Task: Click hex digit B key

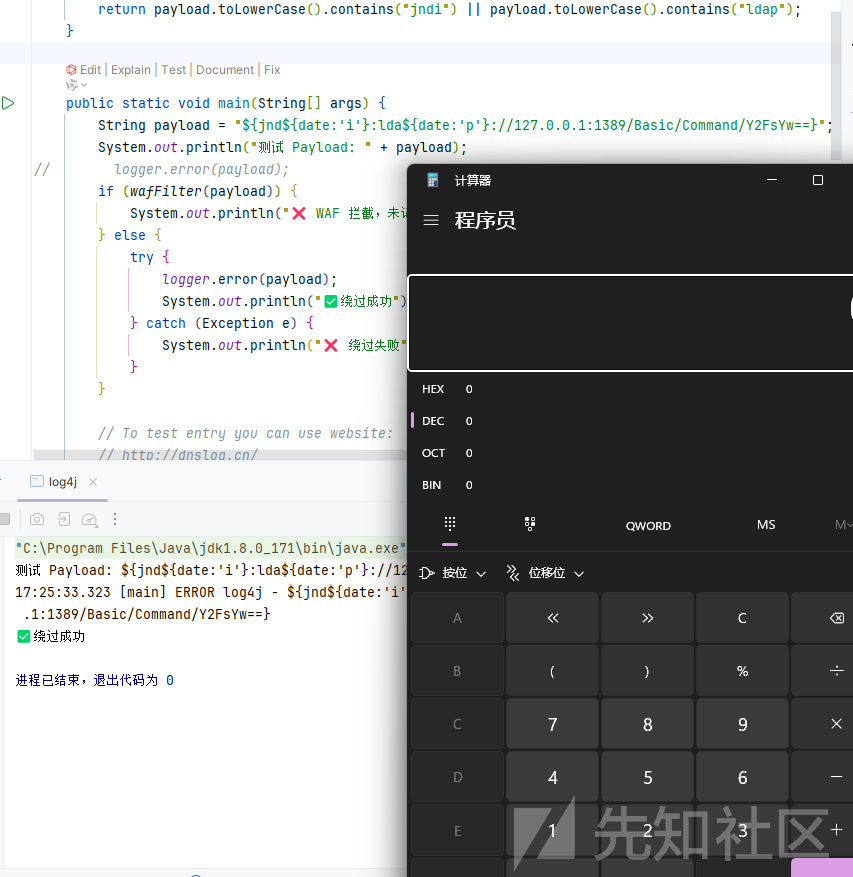Action: point(458,671)
